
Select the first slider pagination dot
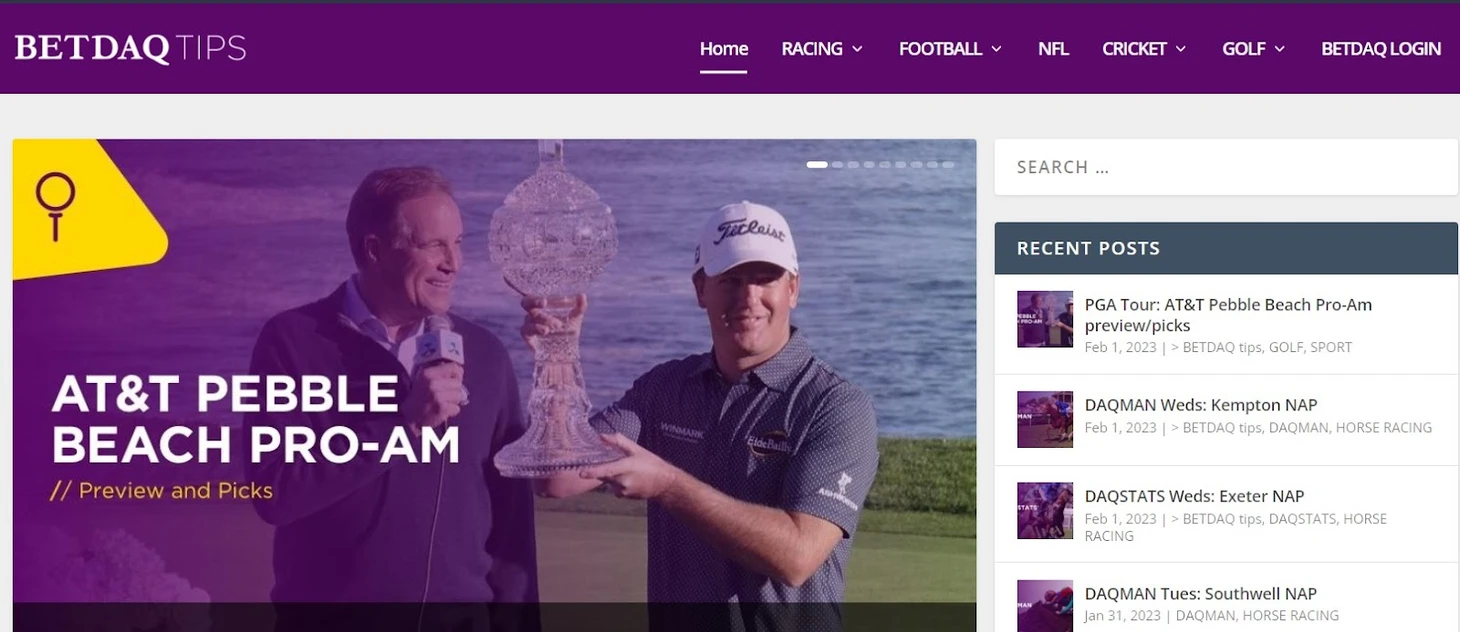[x=817, y=164]
